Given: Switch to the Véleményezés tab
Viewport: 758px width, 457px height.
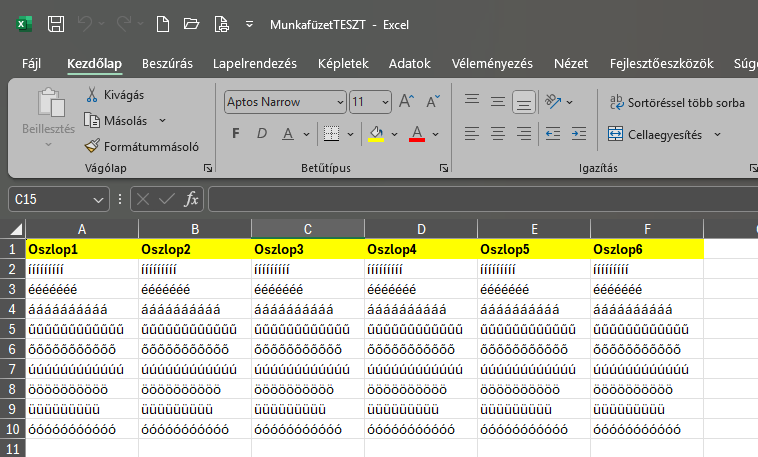Looking at the screenshot, I should coord(492,64).
